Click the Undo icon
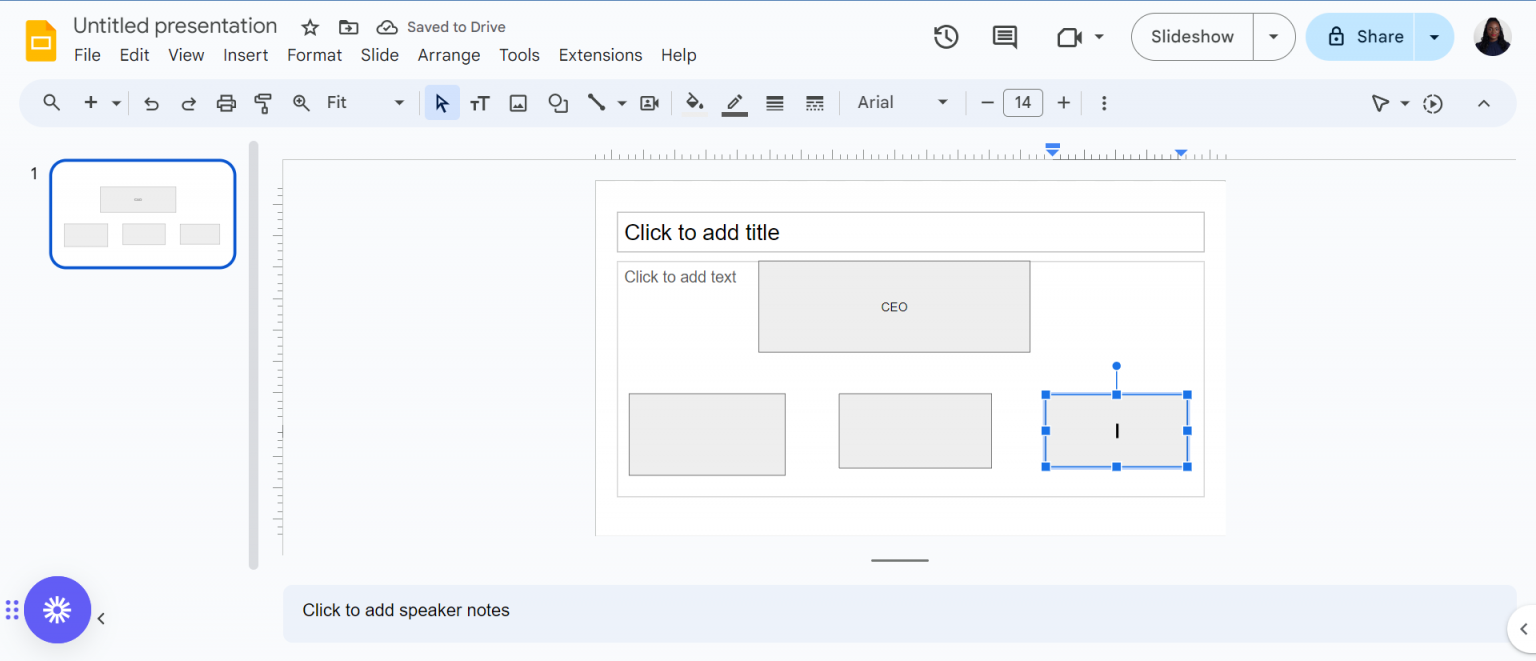This screenshot has height=661, width=1536. point(151,102)
